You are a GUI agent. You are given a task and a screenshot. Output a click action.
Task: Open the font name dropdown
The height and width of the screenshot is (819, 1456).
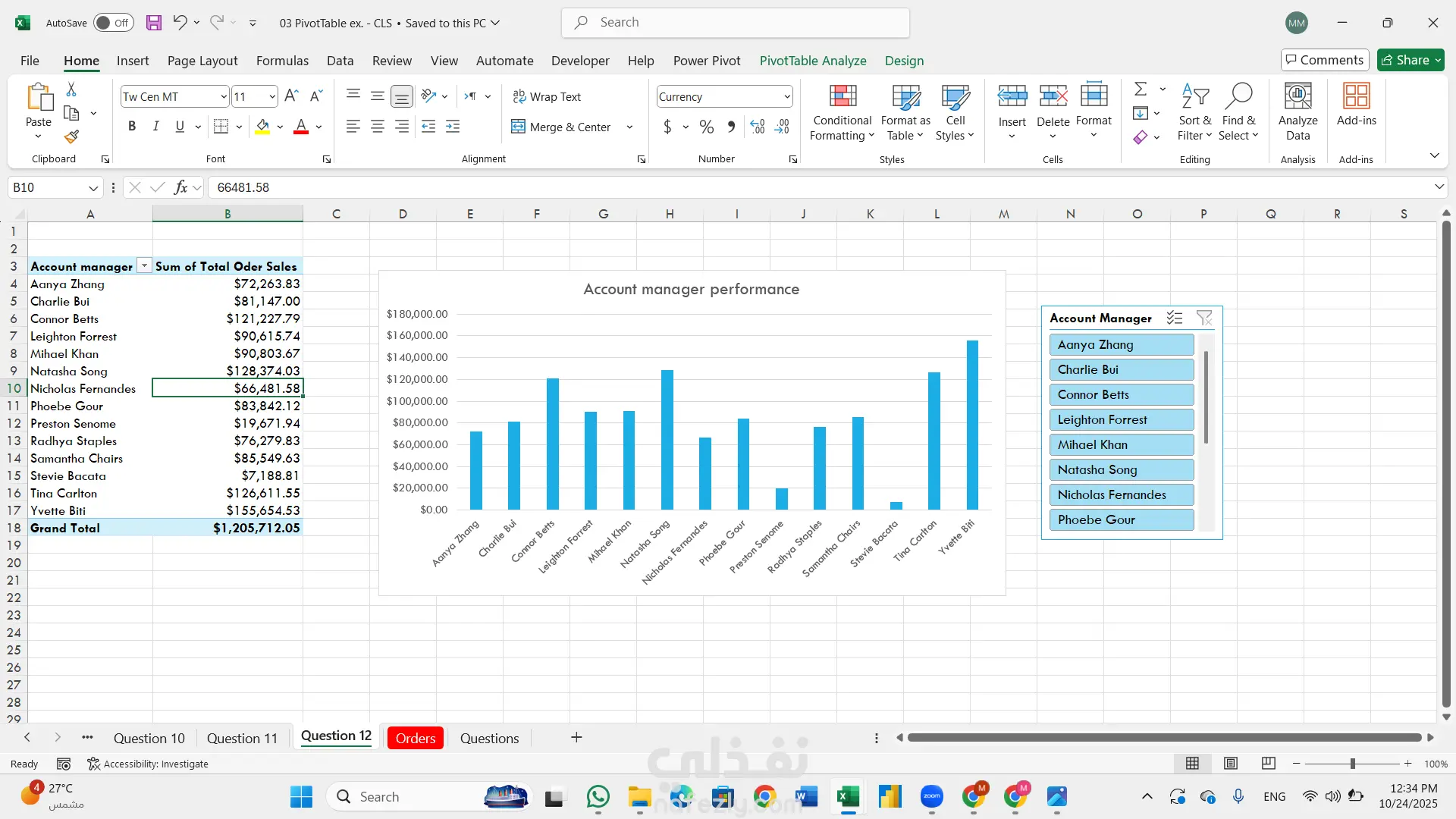(x=223, y=96)
